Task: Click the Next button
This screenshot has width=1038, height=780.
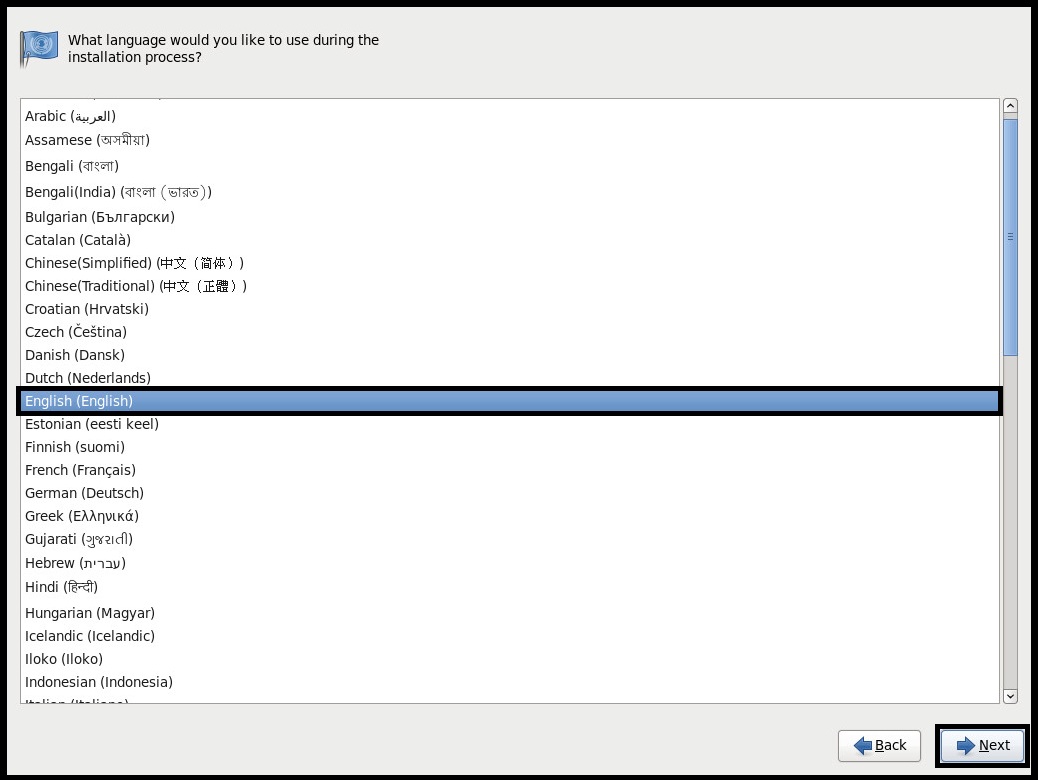Action: 982,745
